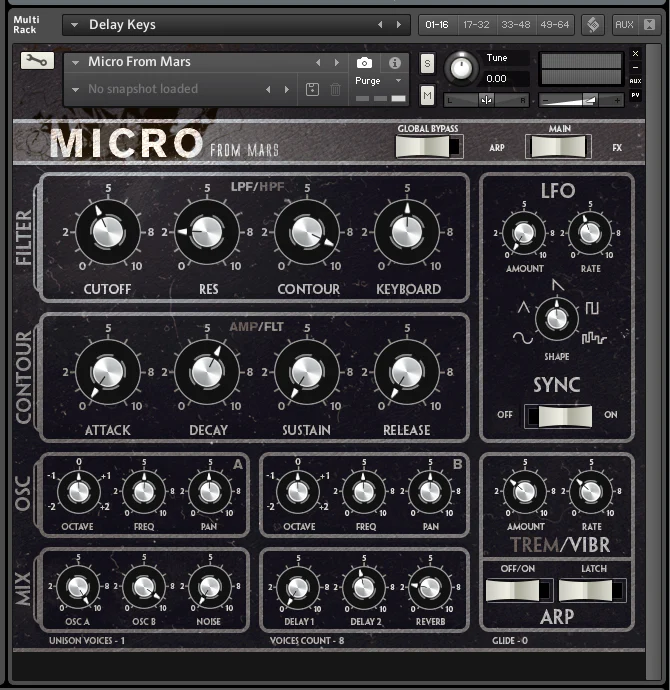Select the sine LFO shape icon
The image size is (670, 690).
point(523,338)
